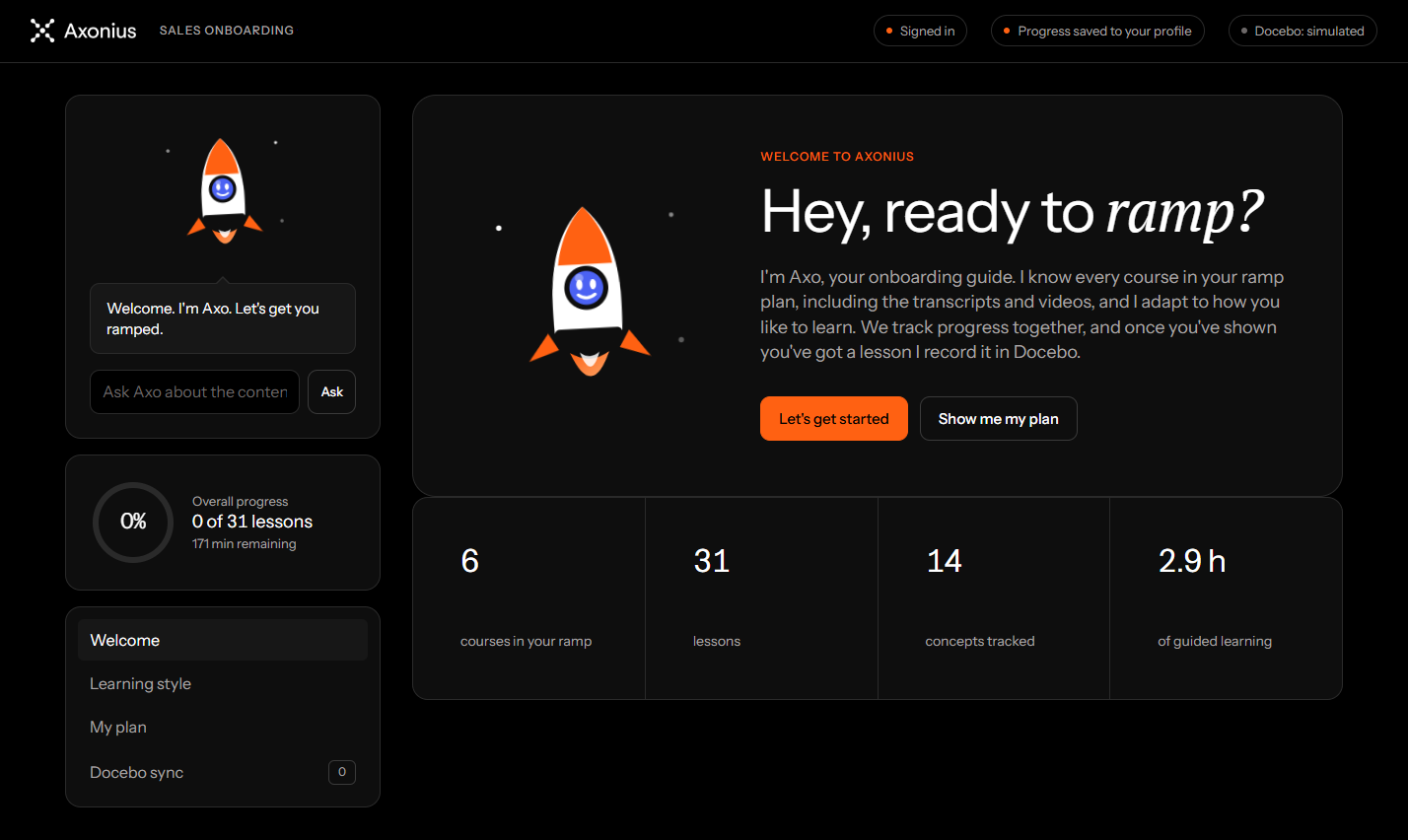Click '171 min remaining' text
This screenshot has height=840, width=1408.
pos(244,544)
